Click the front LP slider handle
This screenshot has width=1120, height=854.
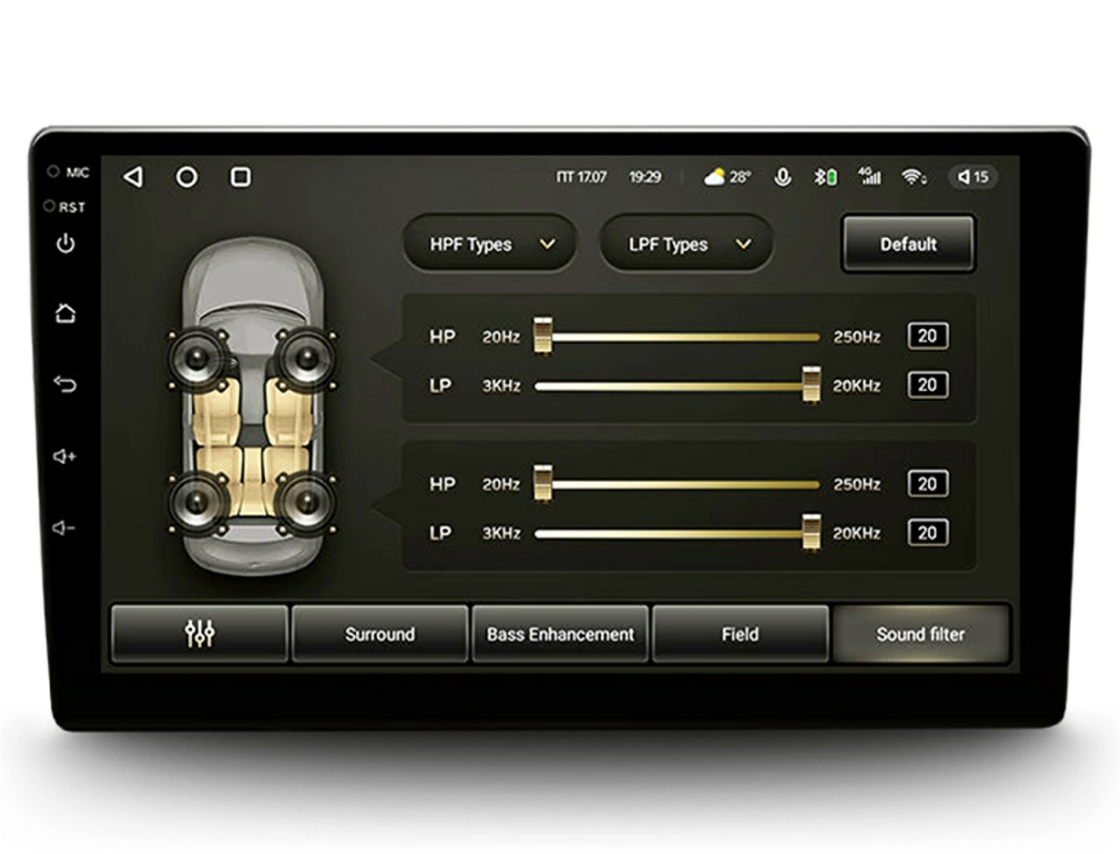point(811,385)
